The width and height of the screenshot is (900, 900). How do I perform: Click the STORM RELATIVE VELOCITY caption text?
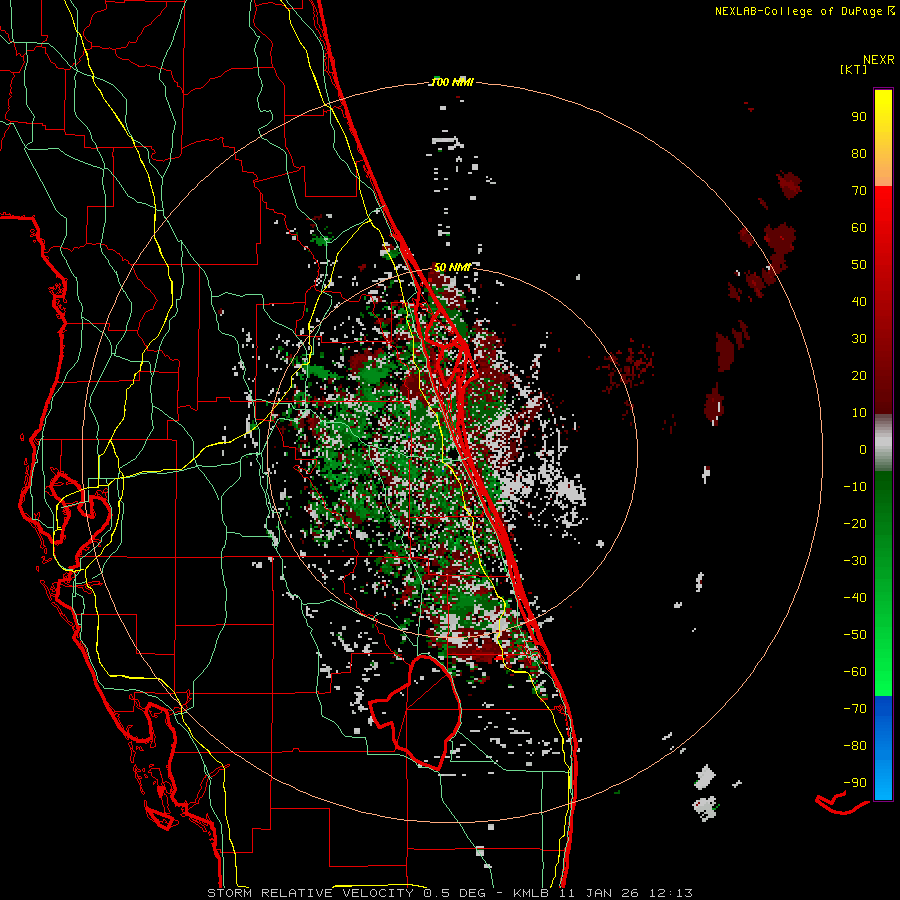pyautogui.click(x=310, y=893)
